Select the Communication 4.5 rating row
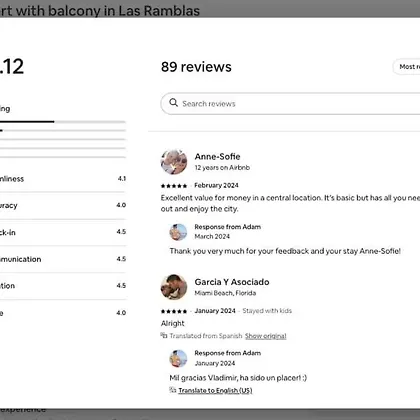This screenshot has width=420, height=420. point(63,259)
